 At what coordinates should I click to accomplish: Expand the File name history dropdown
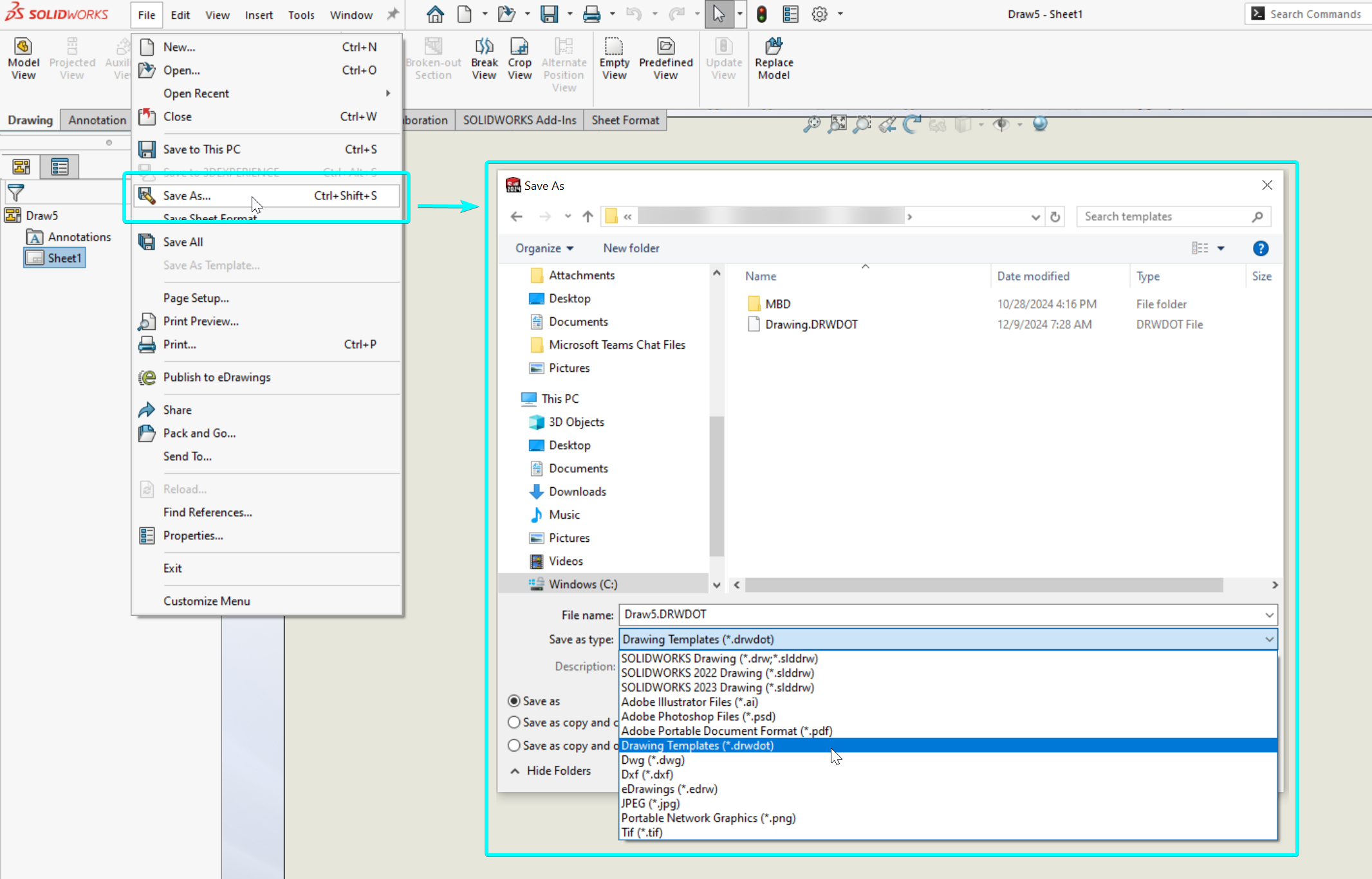coord(1269,615)
